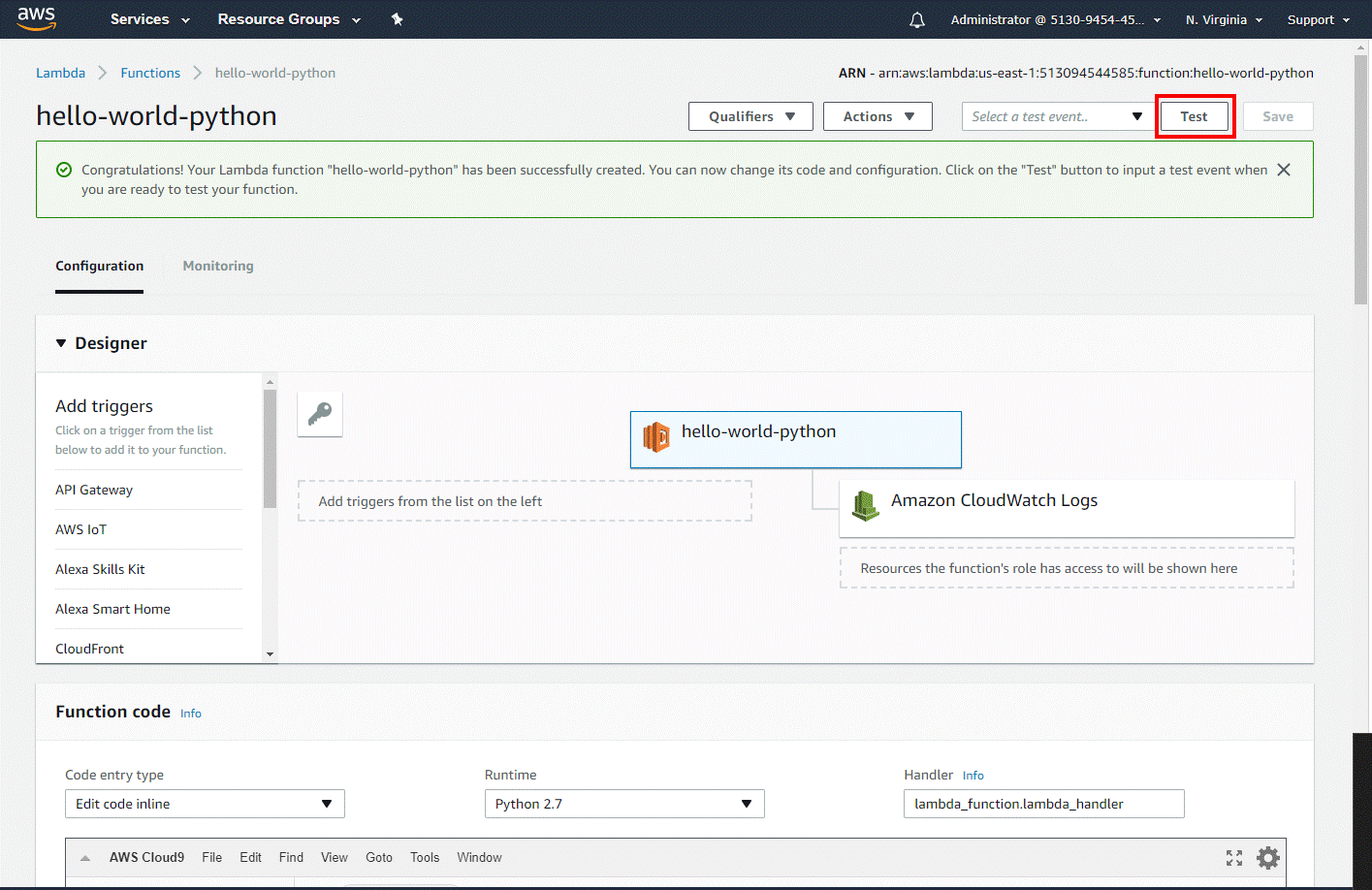Viewport: 1372px width, 890px height.
Task: Click the Add triggers placeholder box
Action: click(525, 501)
